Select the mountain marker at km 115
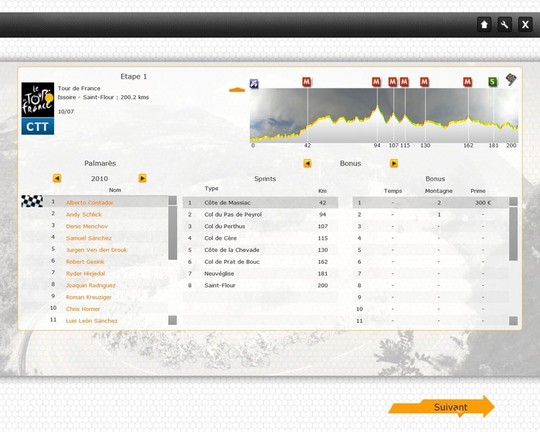 click(404, 82)
